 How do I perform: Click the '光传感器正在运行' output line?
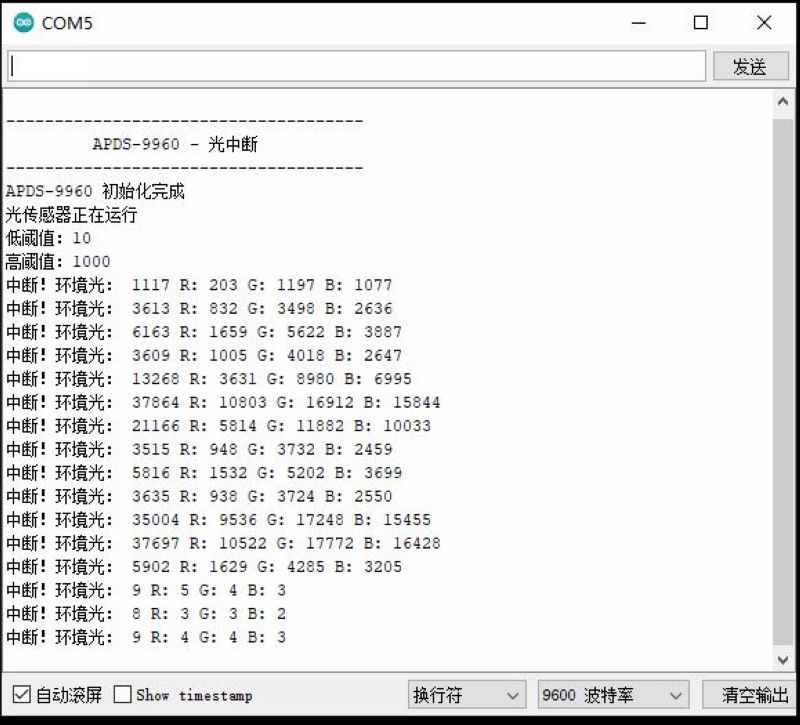pos(71,215)
